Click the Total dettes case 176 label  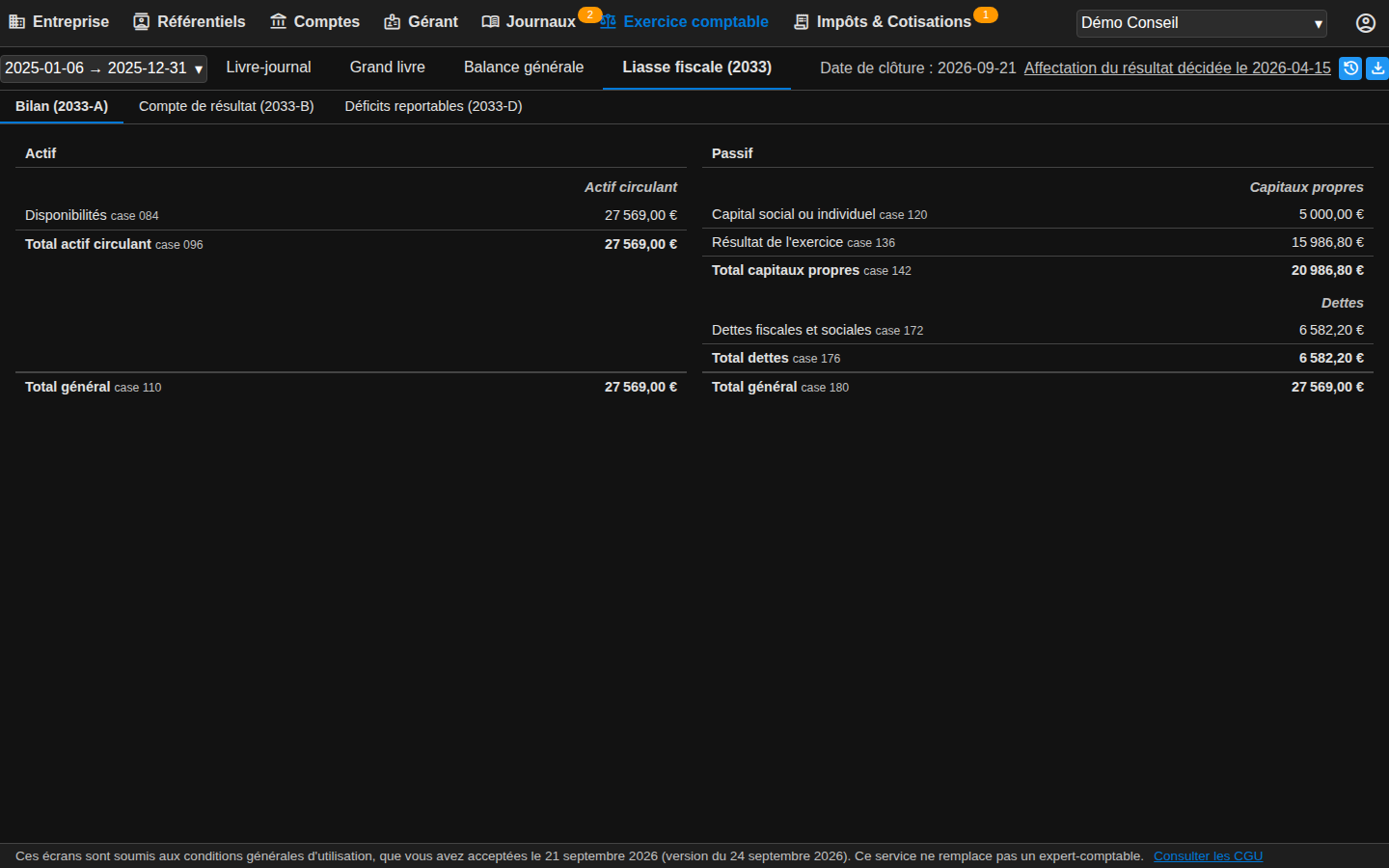pos(776,358)
